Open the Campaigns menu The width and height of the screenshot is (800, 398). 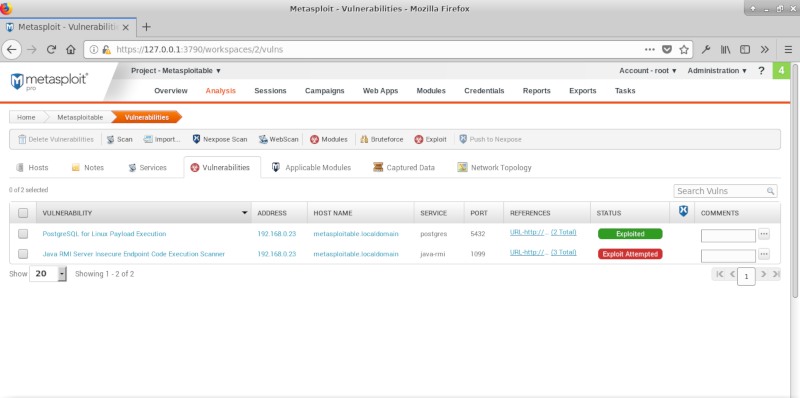click(x=324, y=91)
